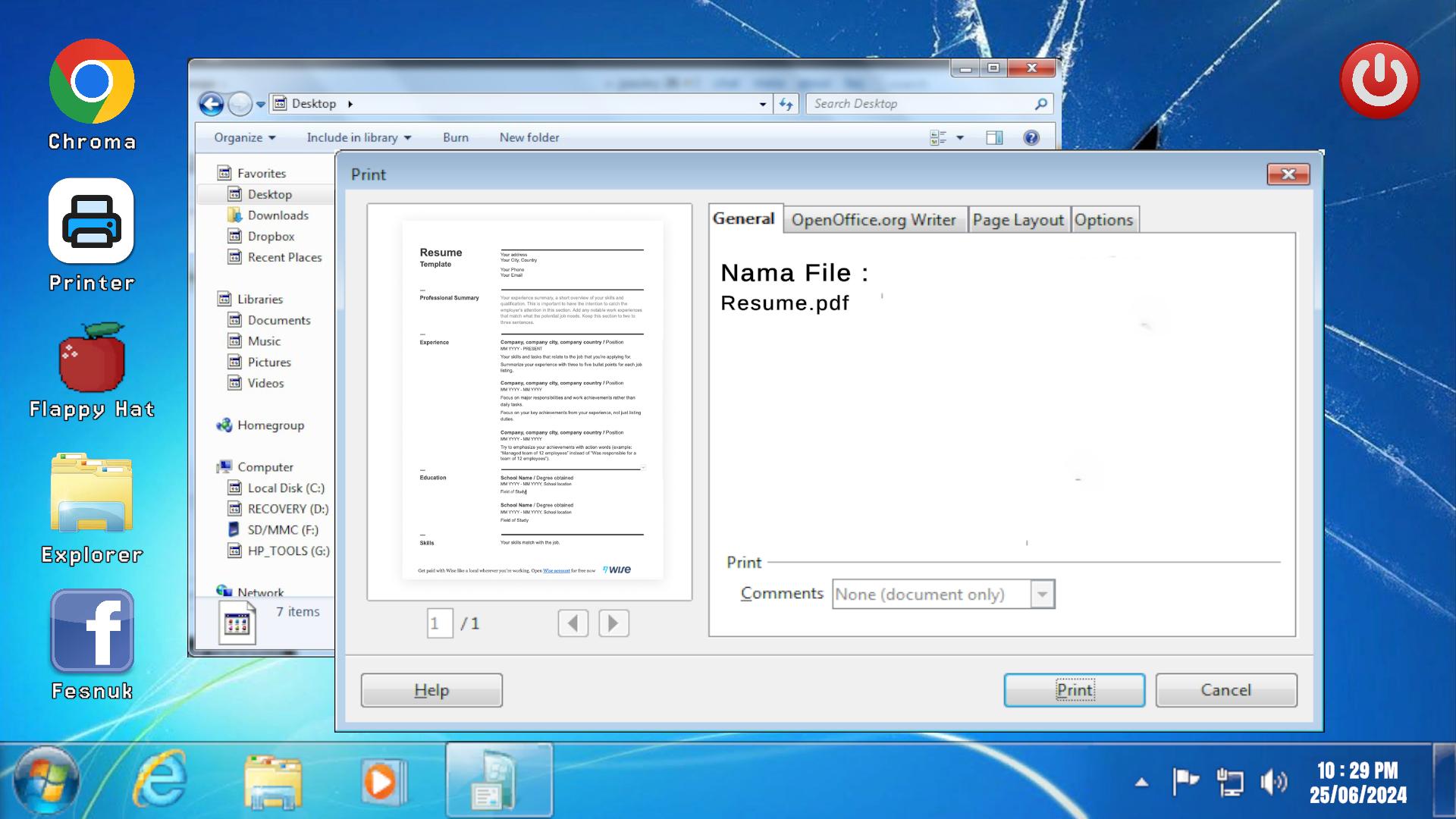
Task: Show hidden tray icons arrow
Action: coord(1141,783)
